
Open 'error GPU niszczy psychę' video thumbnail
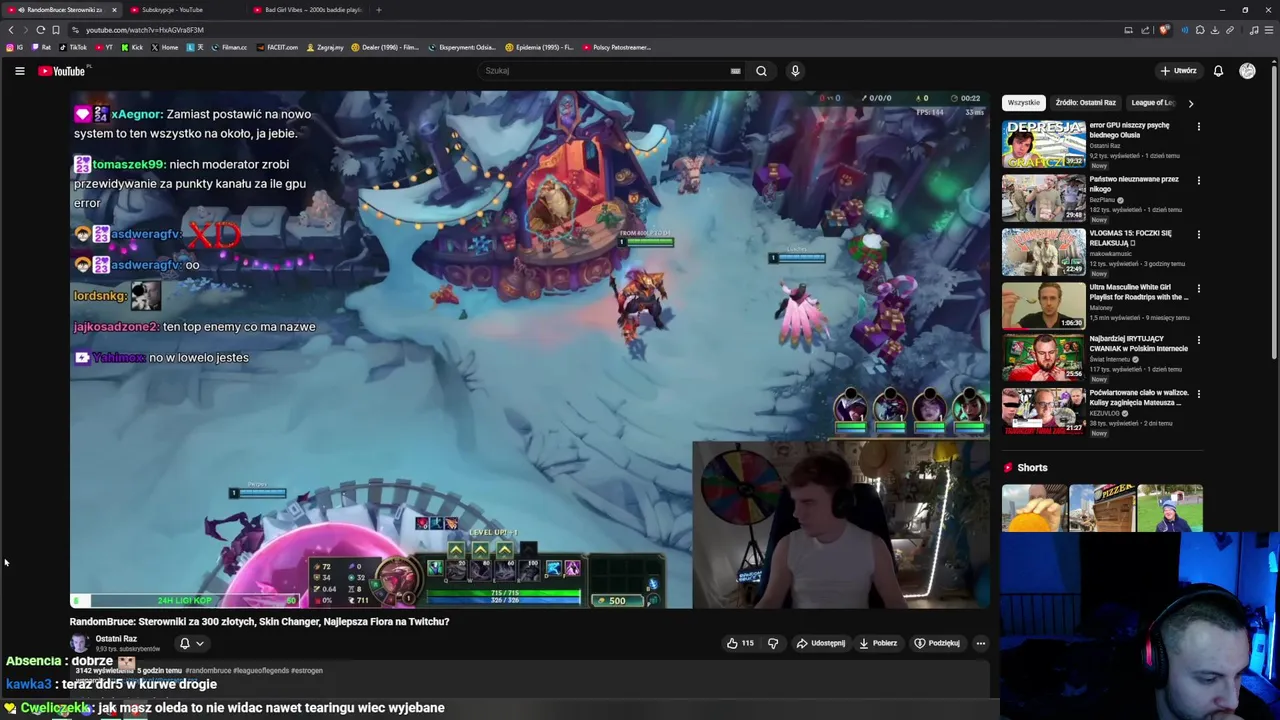coord(1044,145)
